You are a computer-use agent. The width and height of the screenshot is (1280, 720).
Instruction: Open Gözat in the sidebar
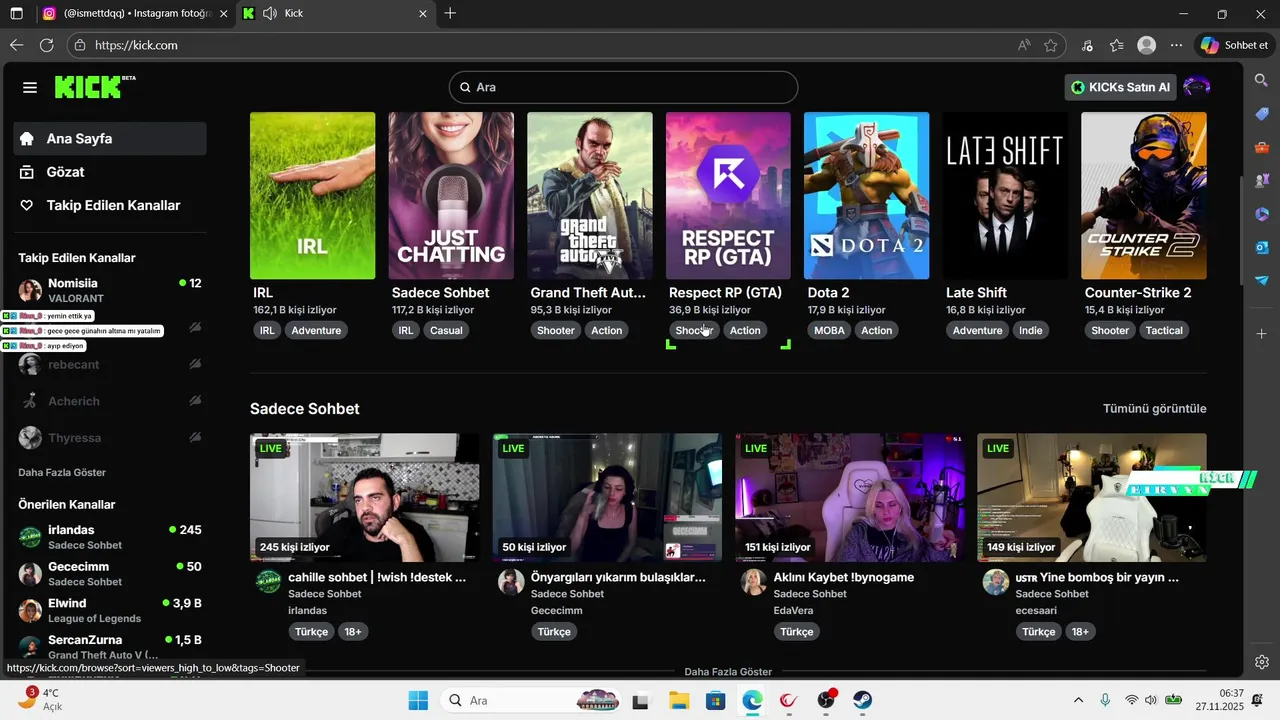tap(110, 172)
